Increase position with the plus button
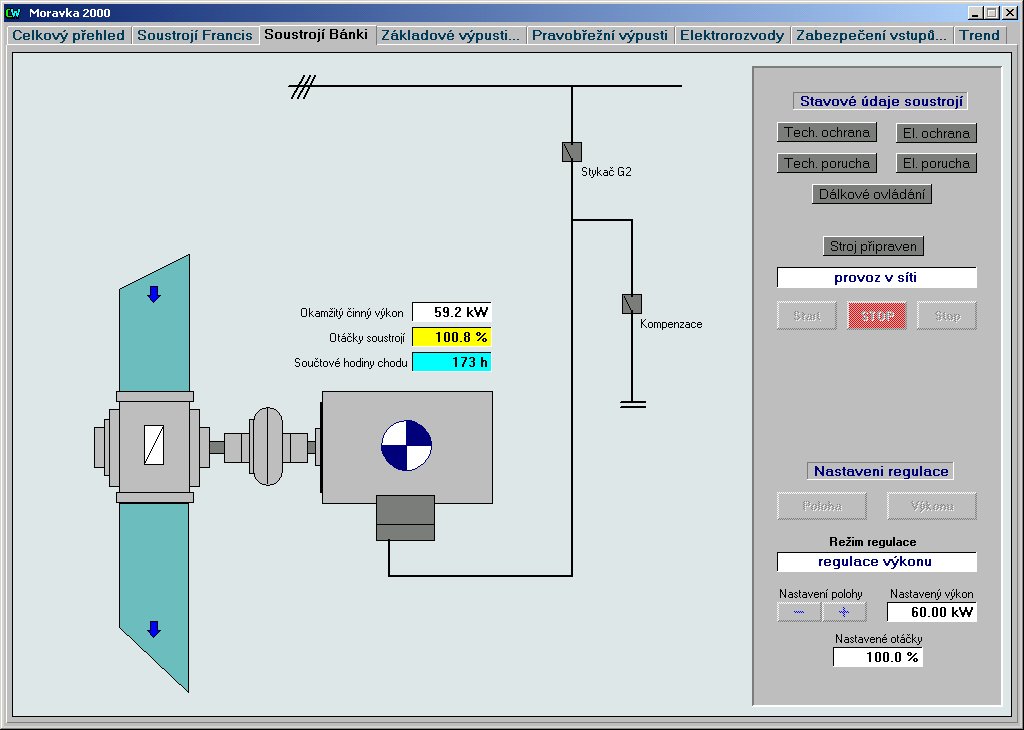The image size is (1024, 730). tap(844, 612)
